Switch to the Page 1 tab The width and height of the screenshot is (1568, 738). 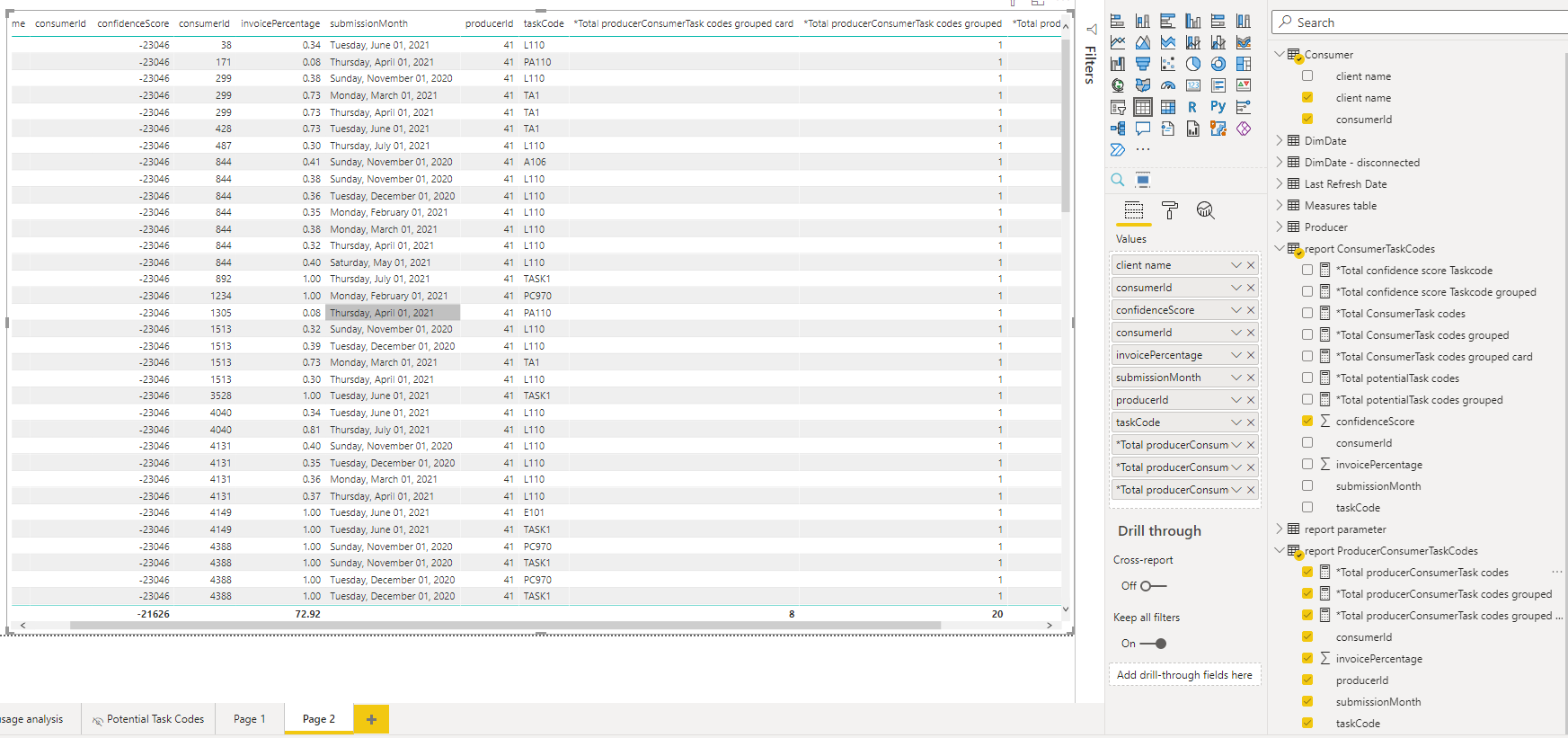tap(250, 719)
